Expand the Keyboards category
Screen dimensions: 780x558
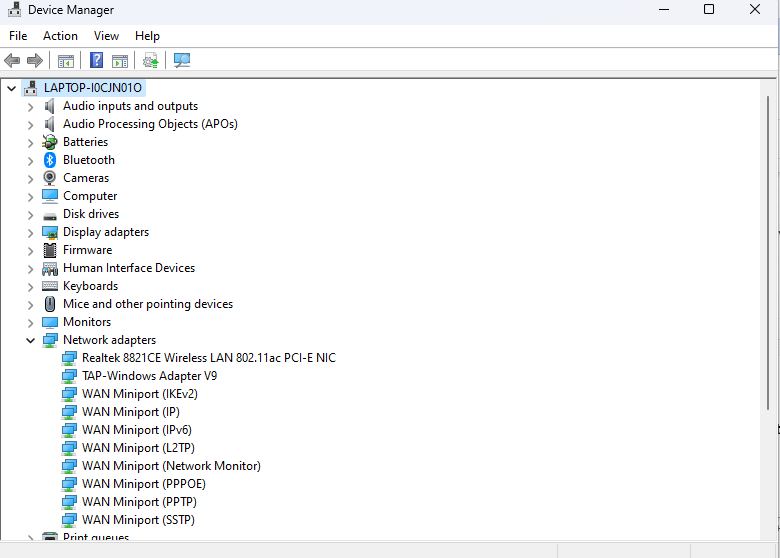[30, 286]
